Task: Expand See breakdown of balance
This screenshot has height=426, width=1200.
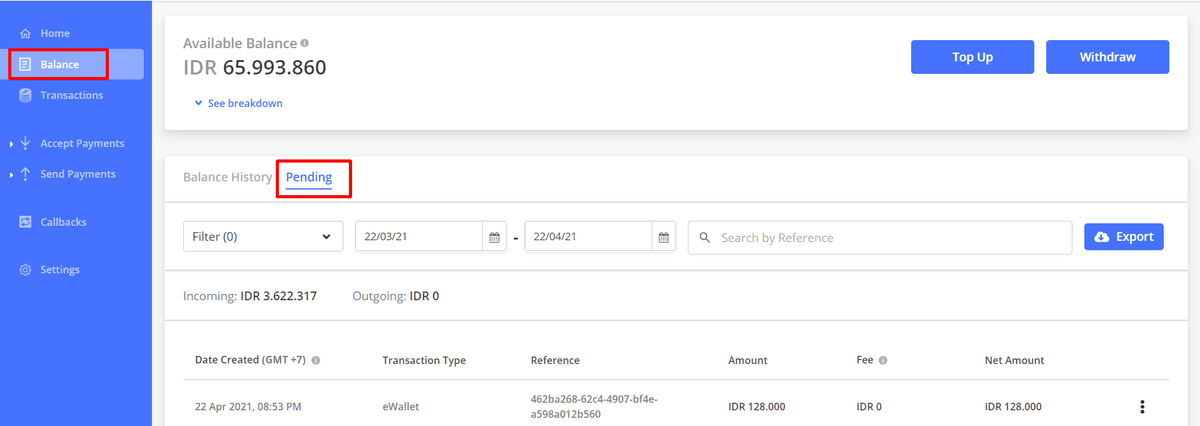Action: 239,103
